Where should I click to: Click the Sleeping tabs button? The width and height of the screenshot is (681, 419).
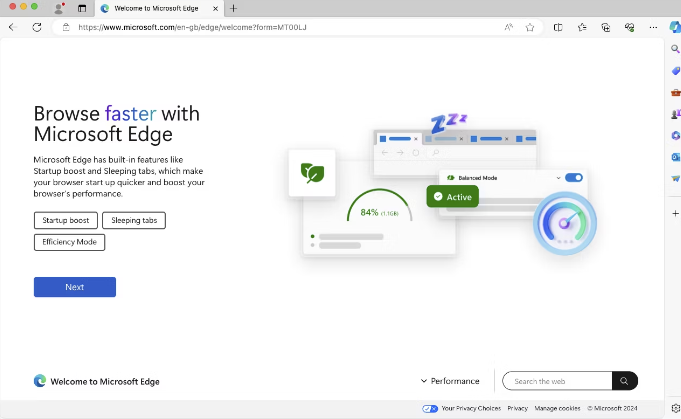[x=134, y=220]
